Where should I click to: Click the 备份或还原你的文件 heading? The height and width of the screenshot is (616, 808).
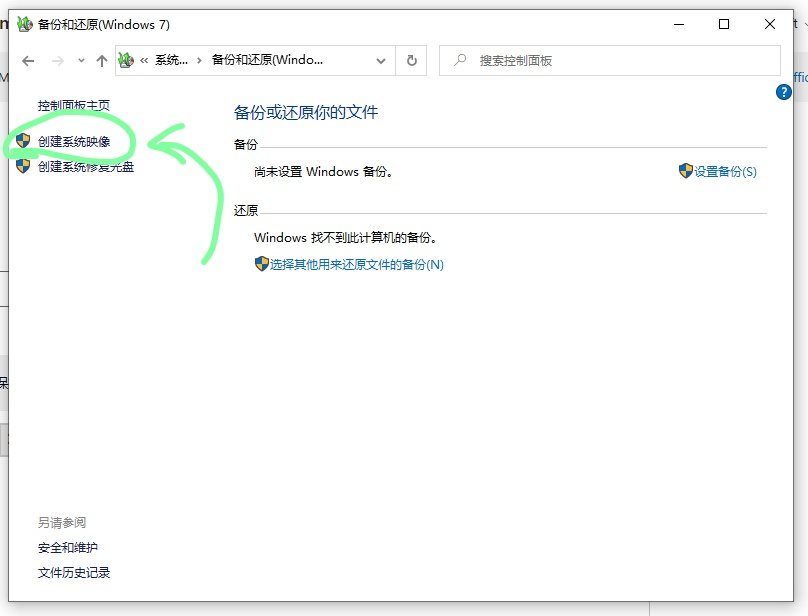306,112
